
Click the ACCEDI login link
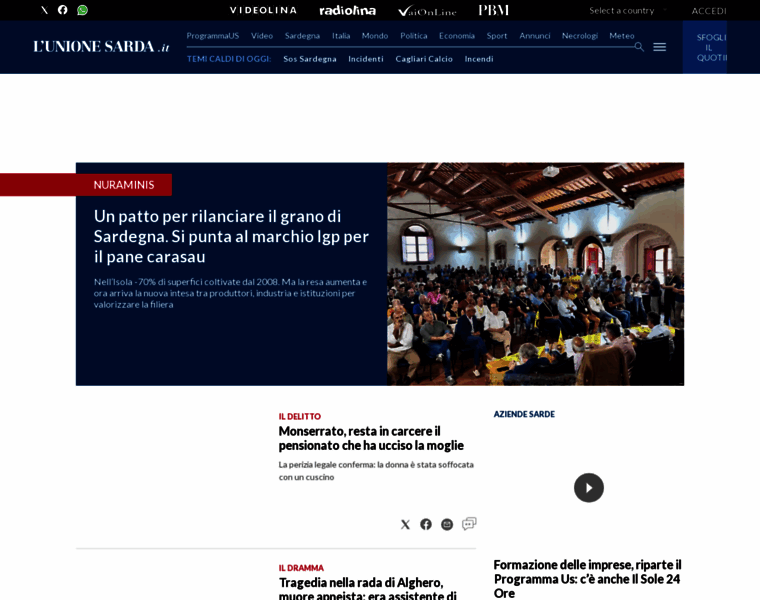[x=709, y=11]
